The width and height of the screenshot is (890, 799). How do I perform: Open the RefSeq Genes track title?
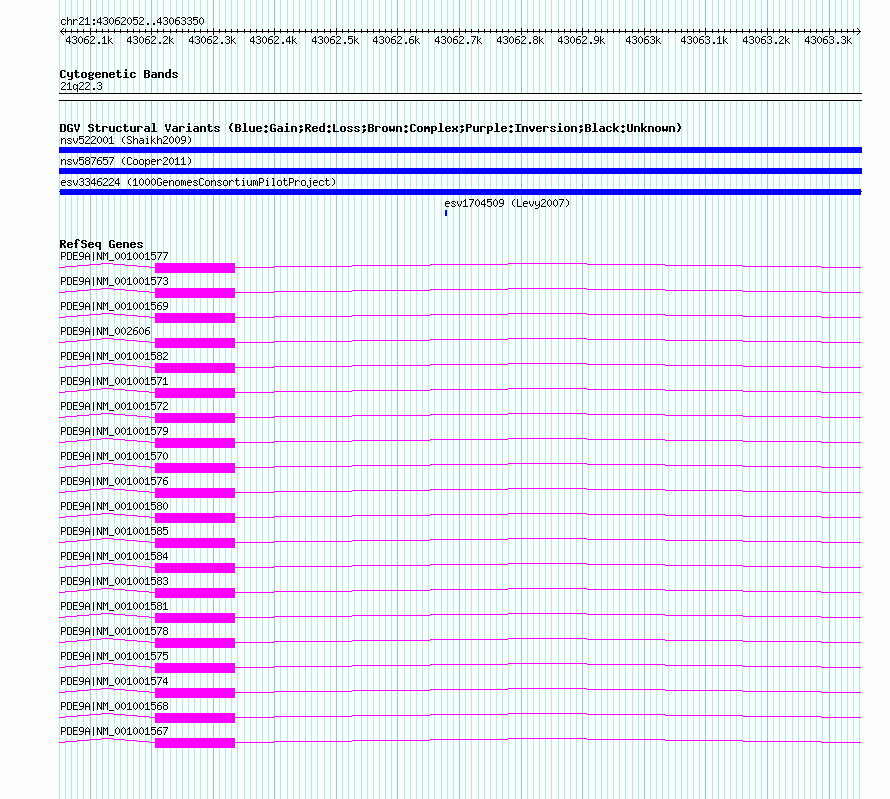102,244
